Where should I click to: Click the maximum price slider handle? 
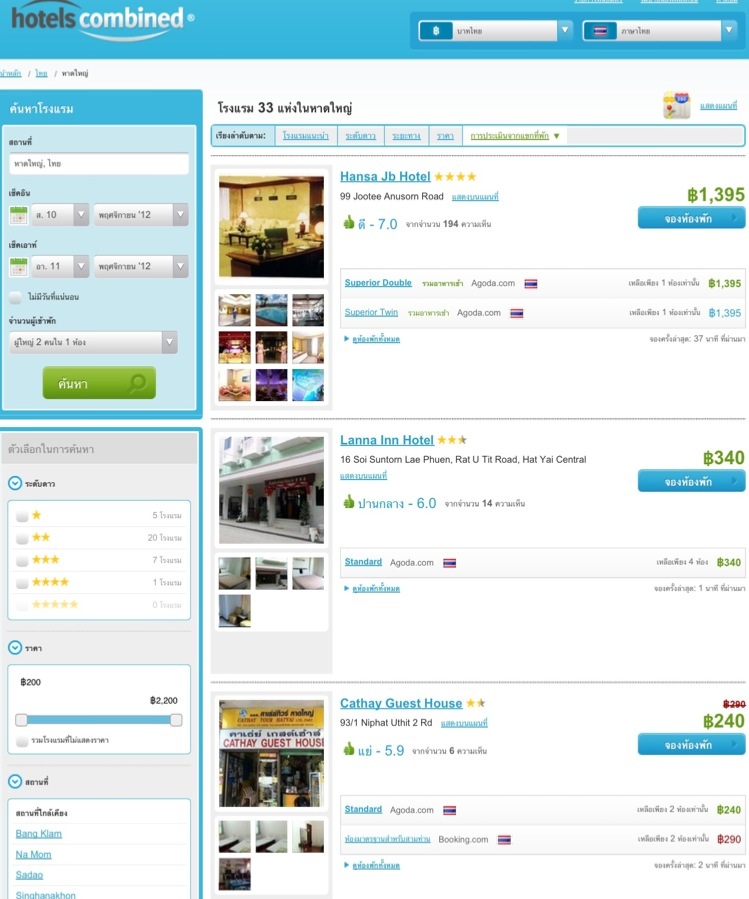pos(176,720)
